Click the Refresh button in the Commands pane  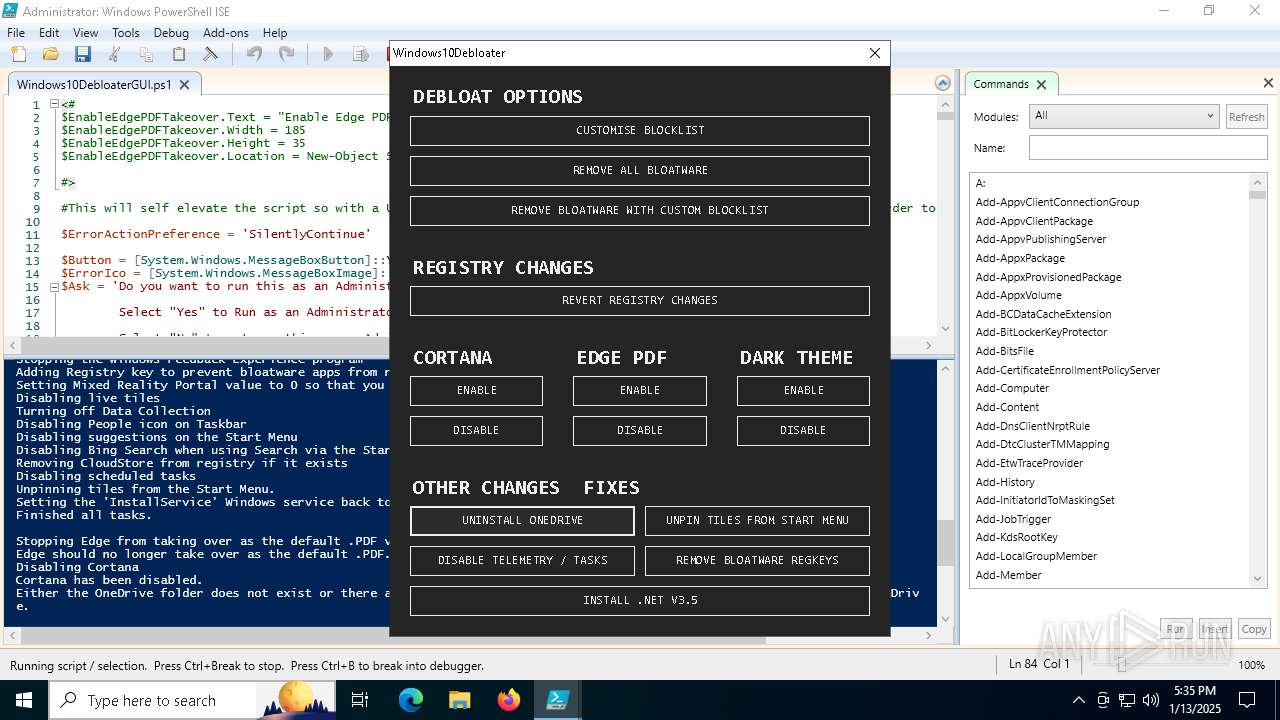pyautogui.click(x=1246, y=117)
